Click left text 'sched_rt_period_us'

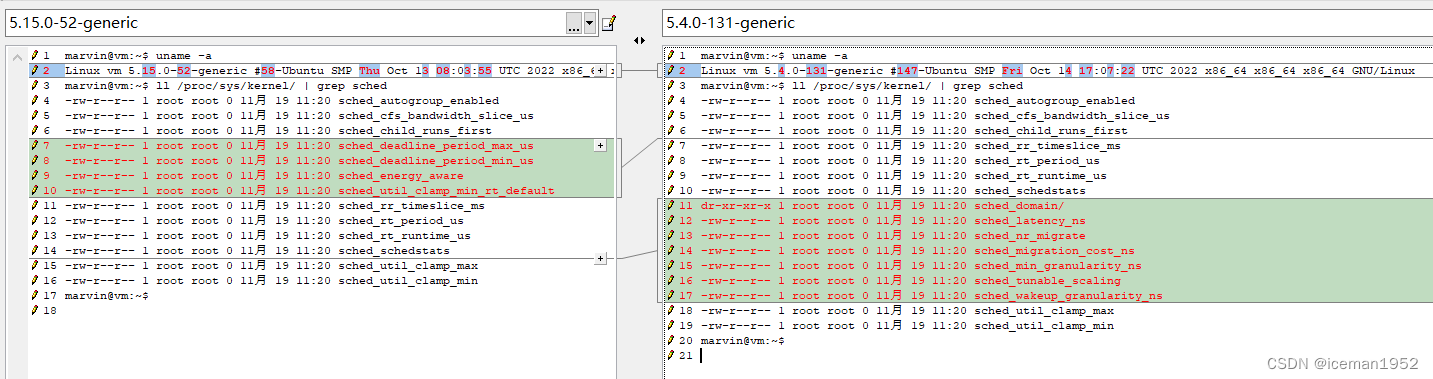pyautogui.click(x=401, y=221)
